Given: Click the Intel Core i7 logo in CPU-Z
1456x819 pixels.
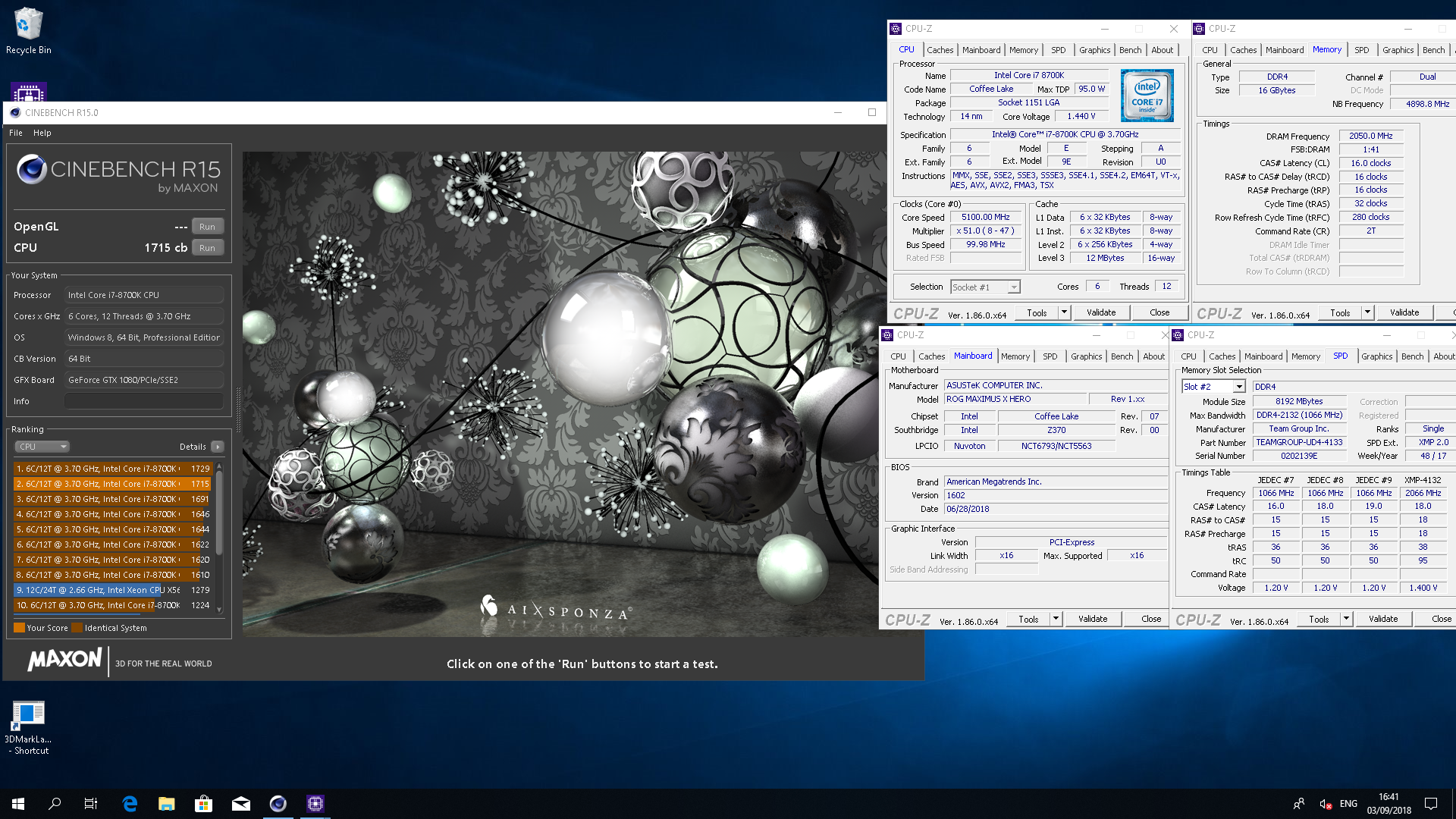Looking at the screenshot, I should tap(1147, 96).
